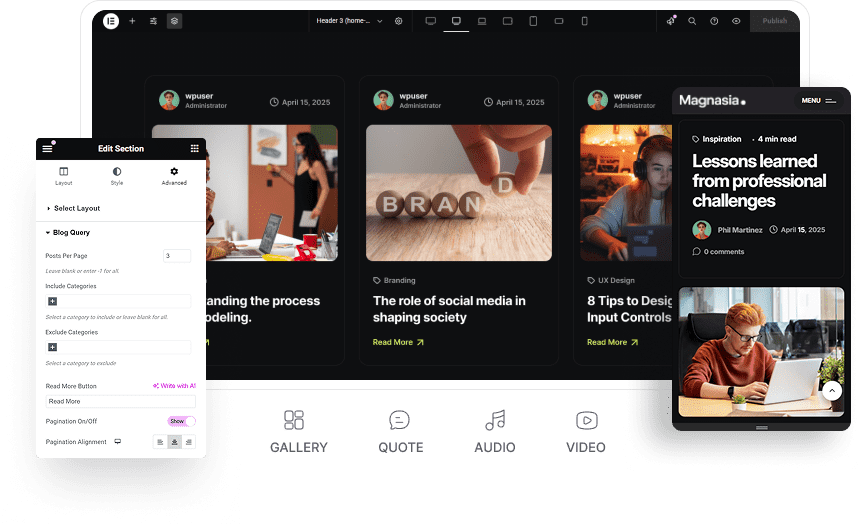Expand the Select Layout section
This screenshot has height=524, width=861.
click(76, 208)
